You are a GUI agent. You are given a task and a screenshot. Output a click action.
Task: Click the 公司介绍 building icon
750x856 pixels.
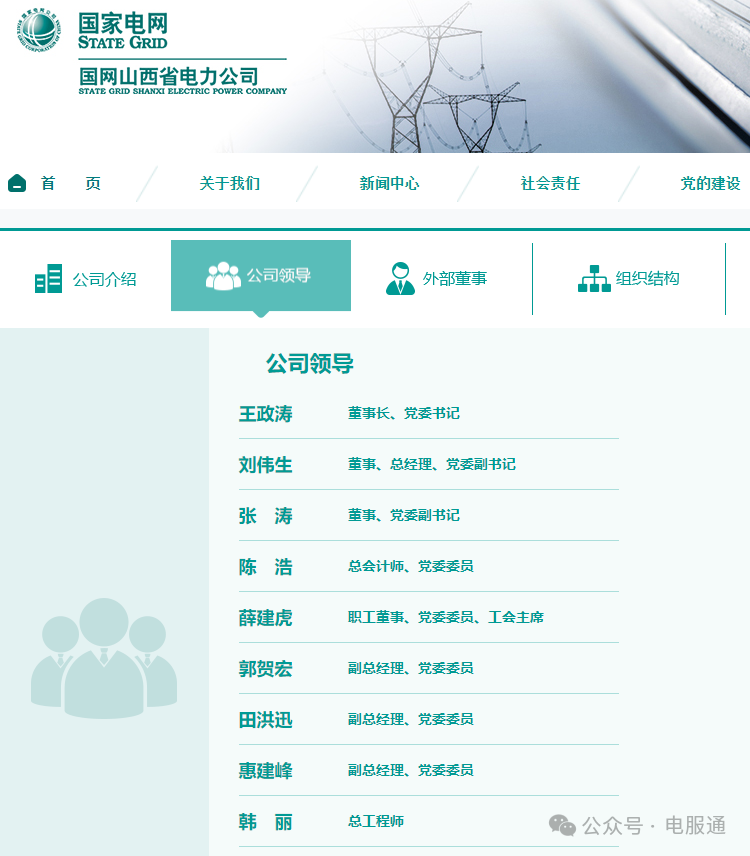coord(48,278)
